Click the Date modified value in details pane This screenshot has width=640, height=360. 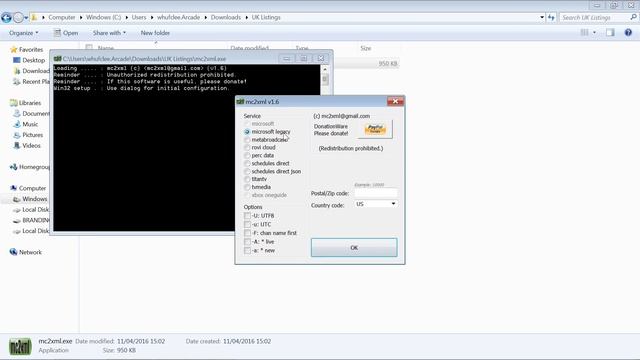[141, 341]
